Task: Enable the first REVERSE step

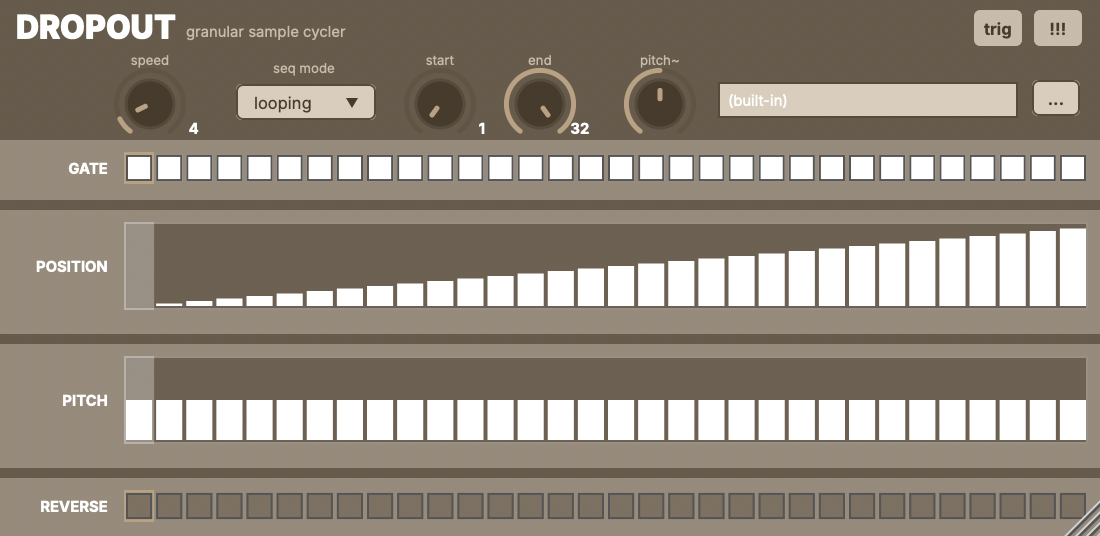Action: pyautogui.click(x=140, y=506)
